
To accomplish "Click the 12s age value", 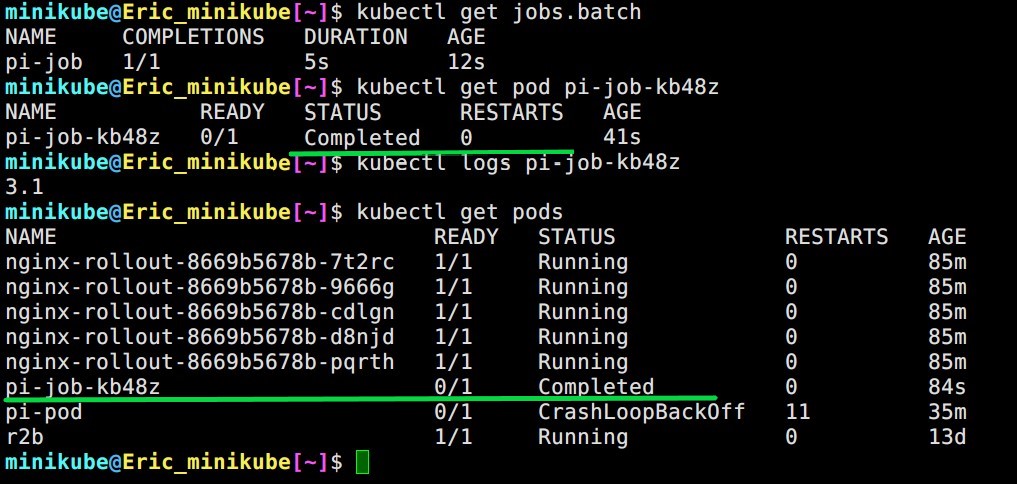I will pos(466,62).
